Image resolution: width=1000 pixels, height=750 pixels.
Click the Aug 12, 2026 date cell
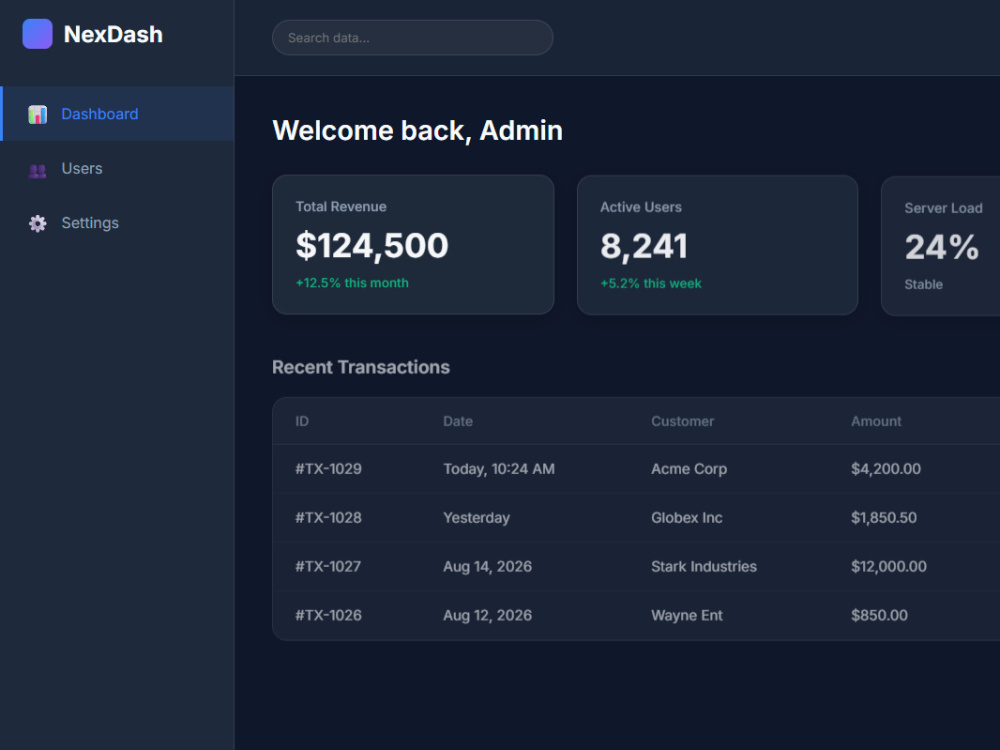pos(487,615)
